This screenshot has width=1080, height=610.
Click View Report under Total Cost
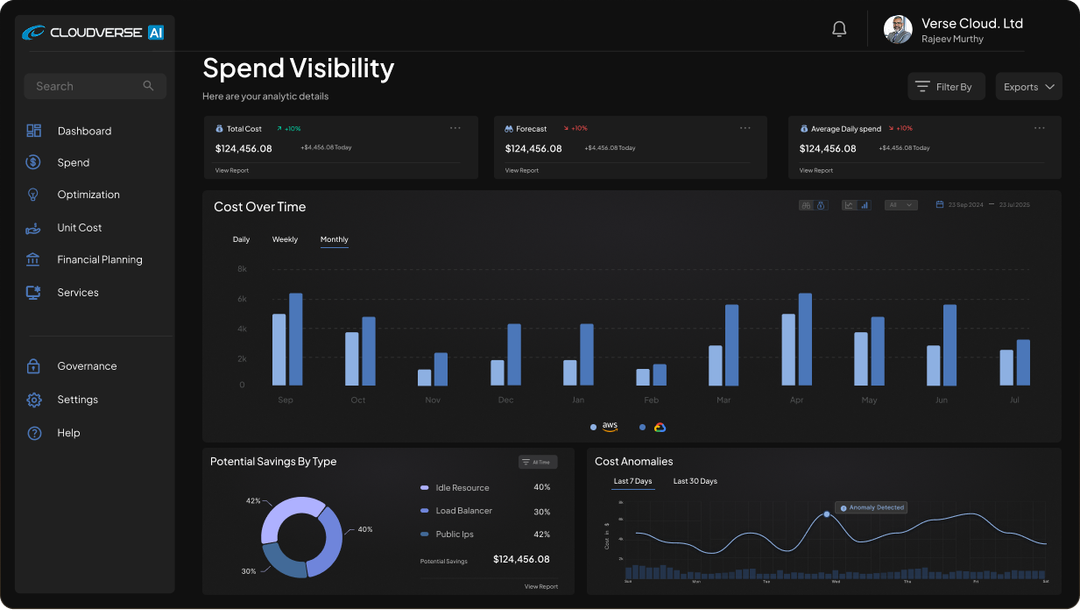click(231, 170)
